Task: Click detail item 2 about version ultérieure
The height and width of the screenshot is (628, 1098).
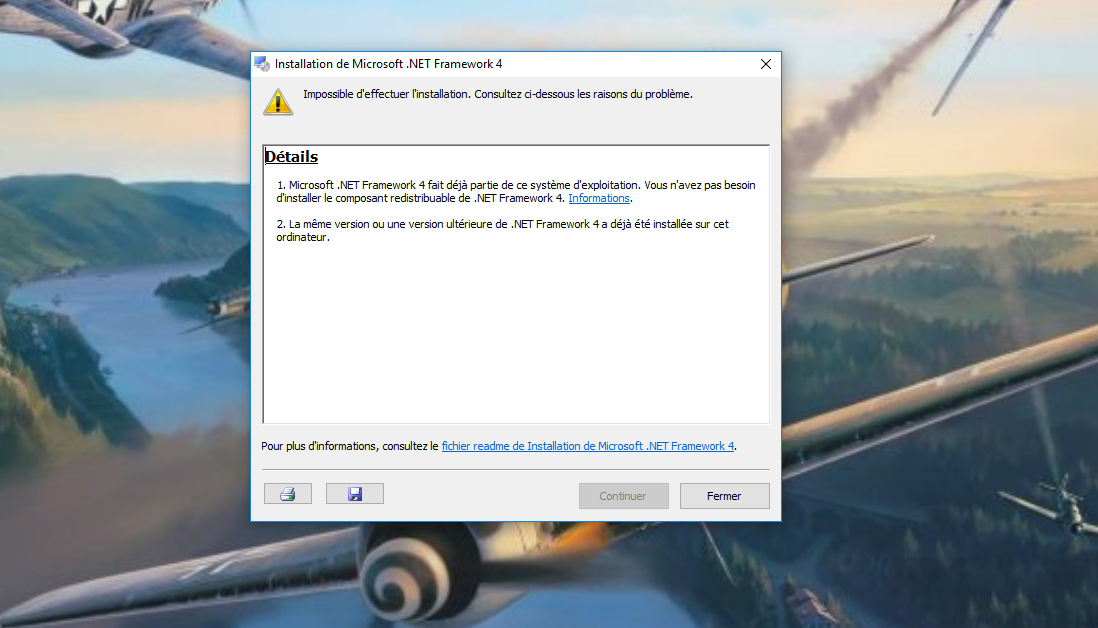Action: [502, 230]
